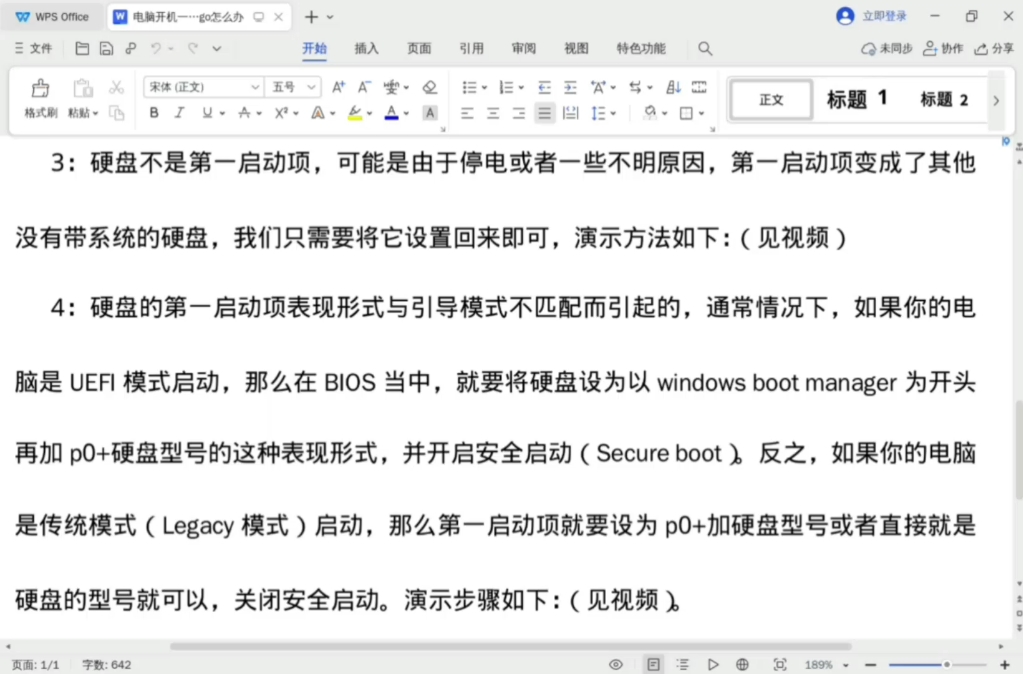Clear formatting with the eraser icon
This screenshot has width=1023, height=674.
(429, 87)
